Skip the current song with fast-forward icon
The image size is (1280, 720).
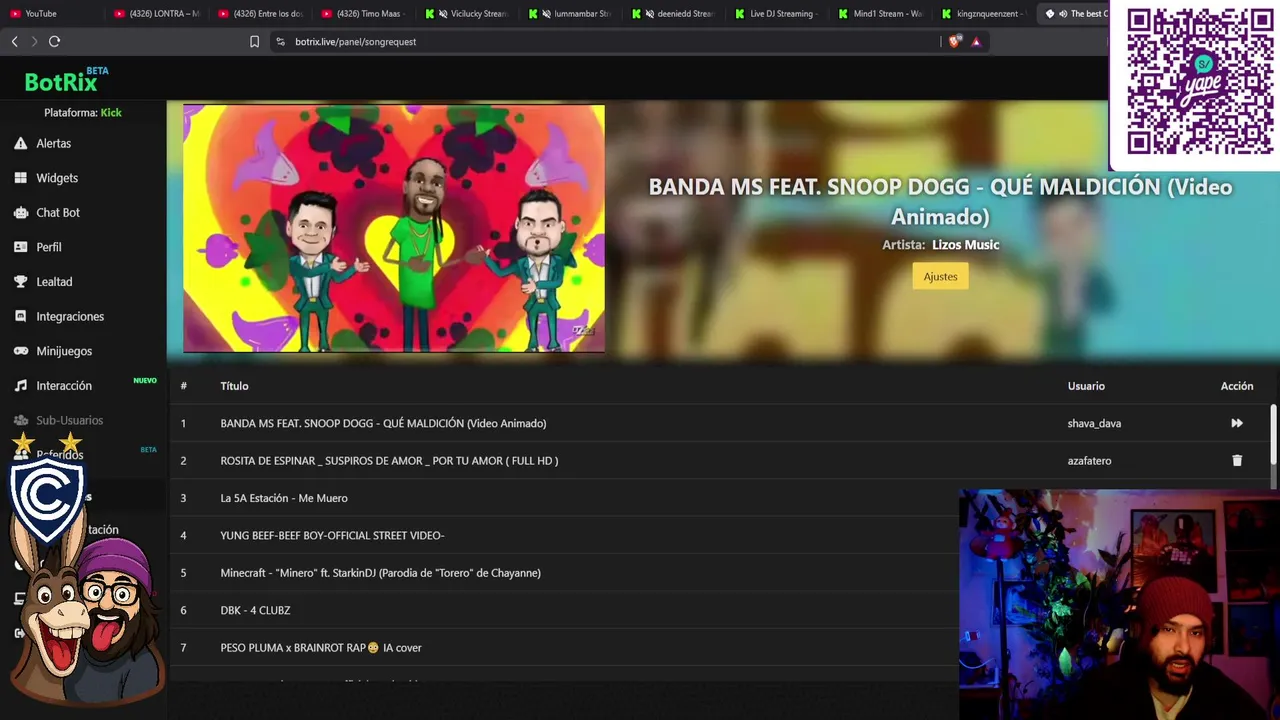(x=1237, y=423)
